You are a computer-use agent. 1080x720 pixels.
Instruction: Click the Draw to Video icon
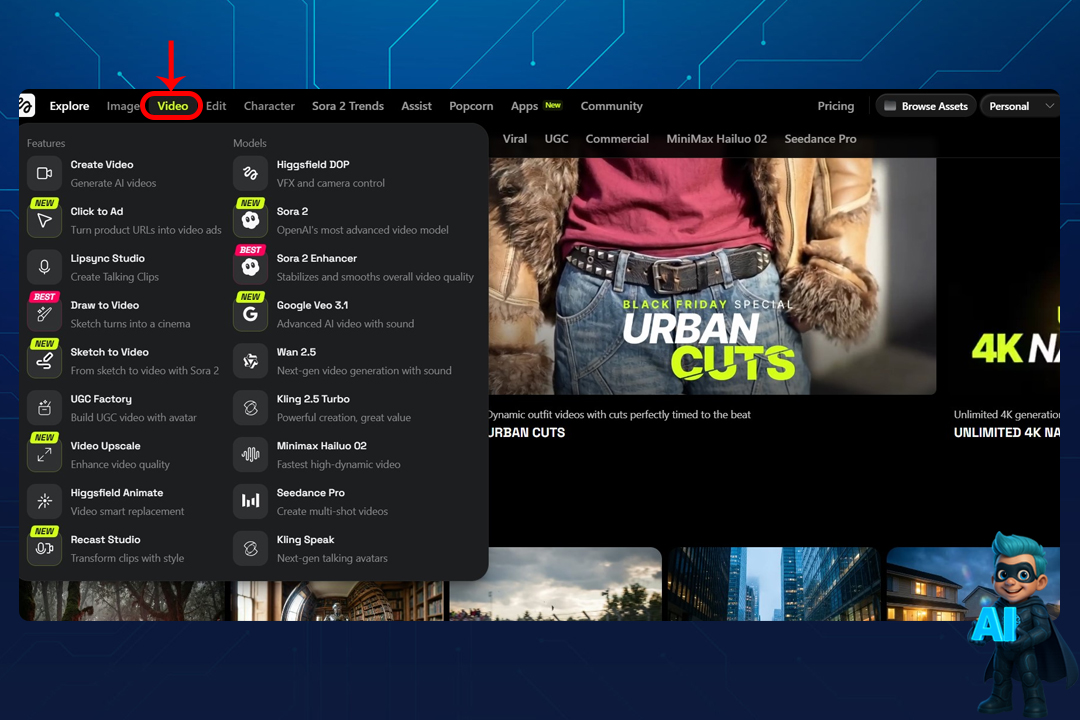(x=44, y=315)
